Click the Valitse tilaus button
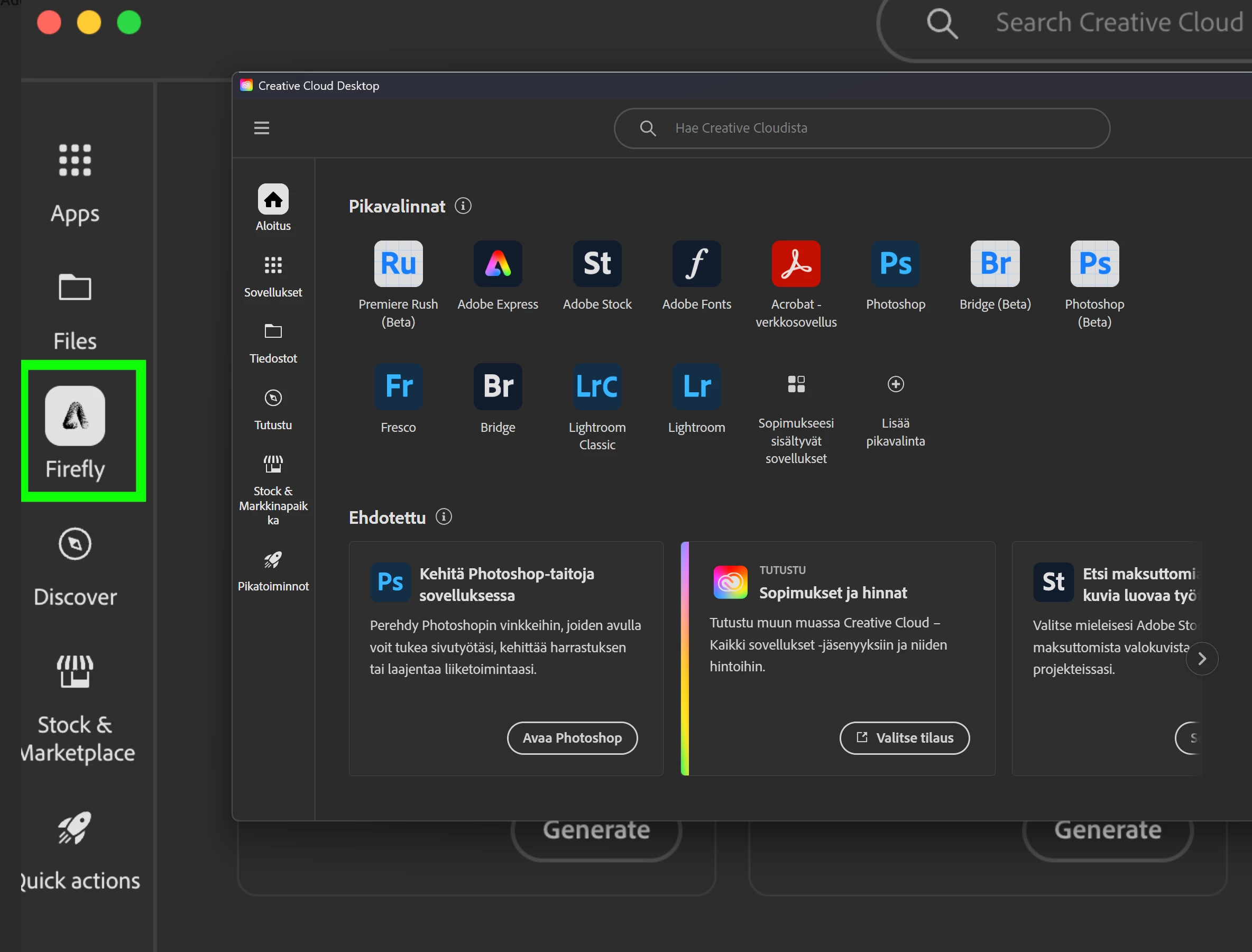The width and height of the screenshot is (1252, 952). (905, 738)
